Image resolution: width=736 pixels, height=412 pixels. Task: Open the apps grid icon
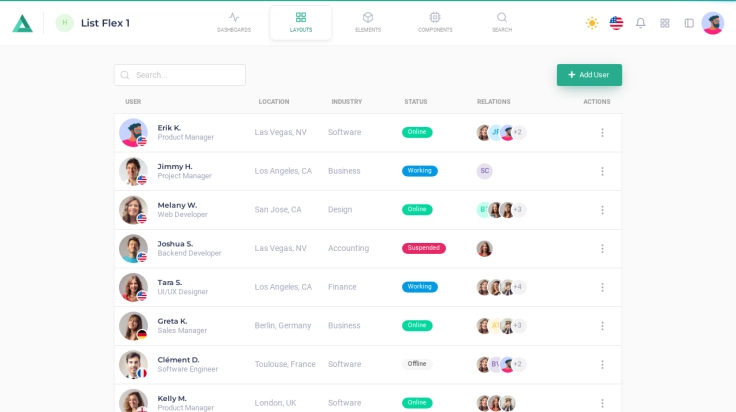[x=665, y=23]
